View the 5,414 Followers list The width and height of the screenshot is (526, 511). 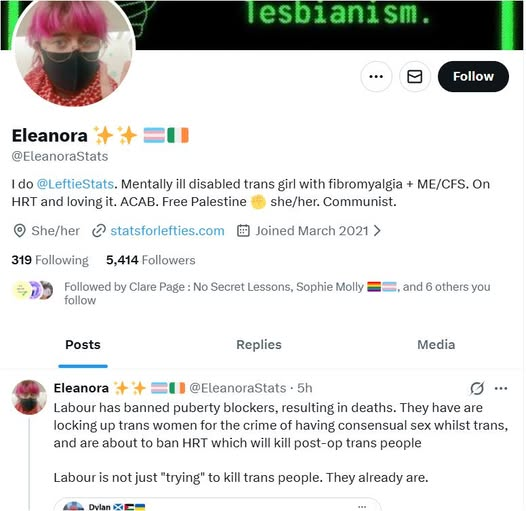point(151,260)
